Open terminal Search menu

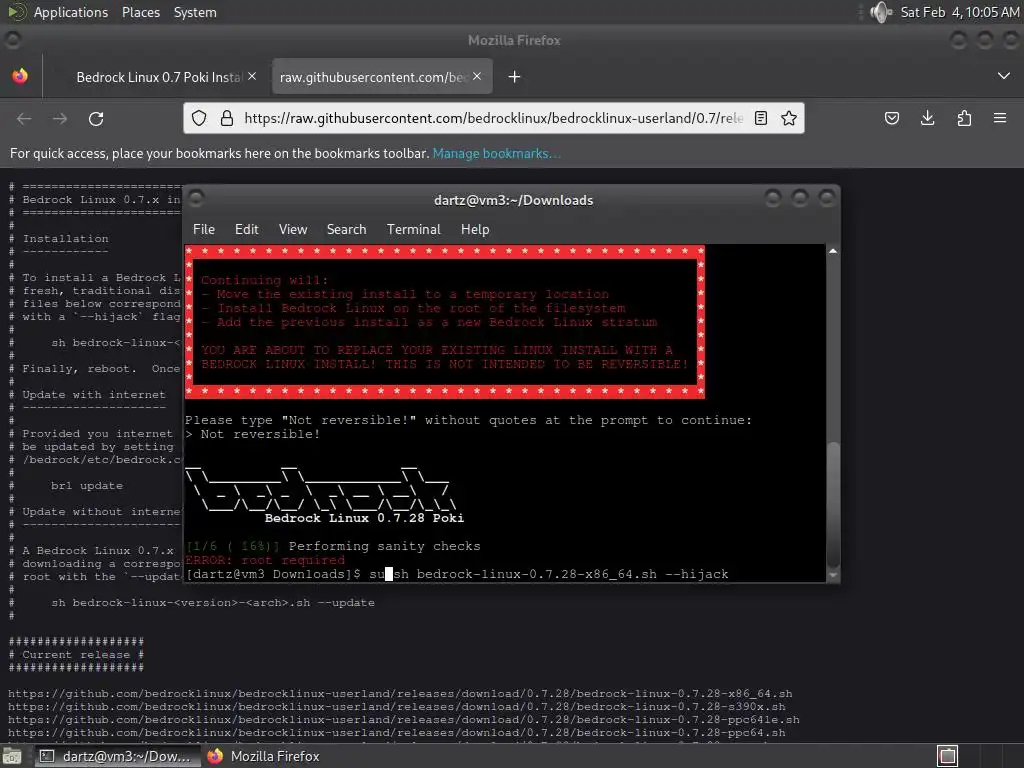click(346, 229)
